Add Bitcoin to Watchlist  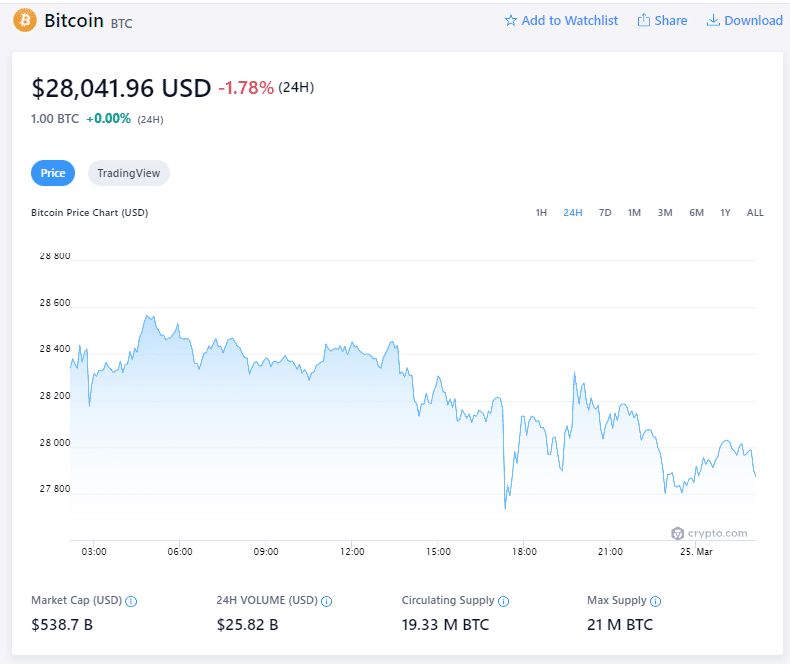(x=561, y=21)
